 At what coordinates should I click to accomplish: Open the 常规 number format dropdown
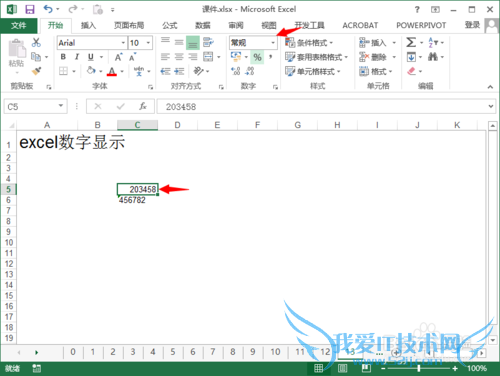[273, 43]
